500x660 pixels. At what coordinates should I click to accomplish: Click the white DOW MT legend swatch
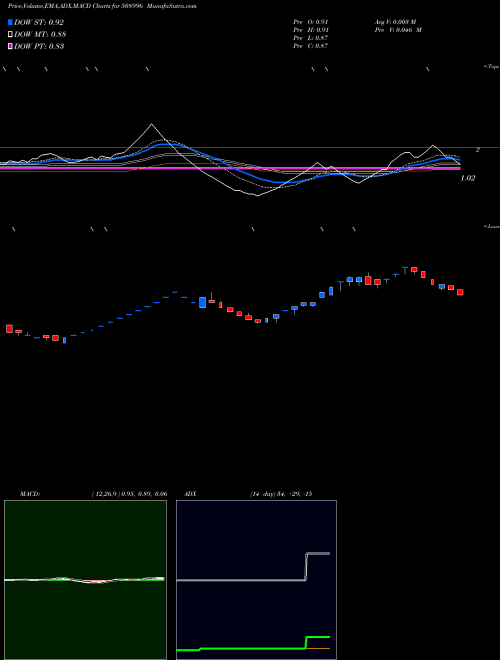coord(10,34)
